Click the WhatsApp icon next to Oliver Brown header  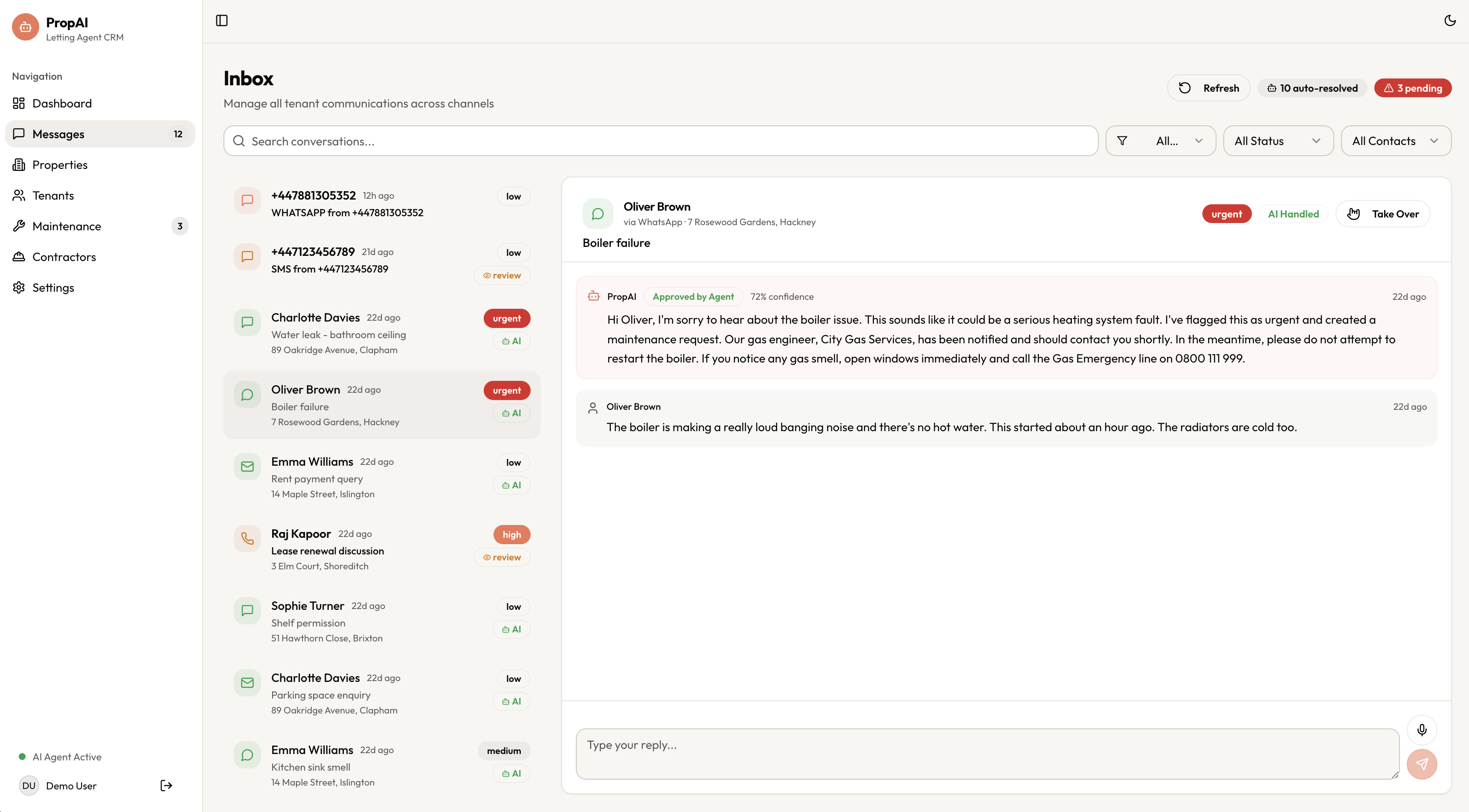click(598, 214)
